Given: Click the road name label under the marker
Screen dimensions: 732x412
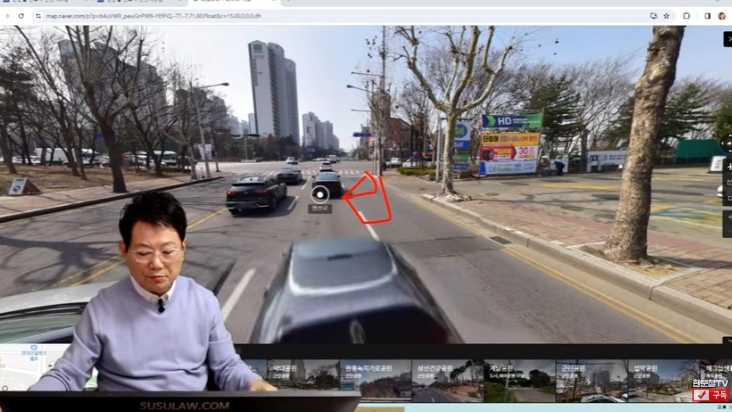Looking at the screenshot, I should 320,209.
